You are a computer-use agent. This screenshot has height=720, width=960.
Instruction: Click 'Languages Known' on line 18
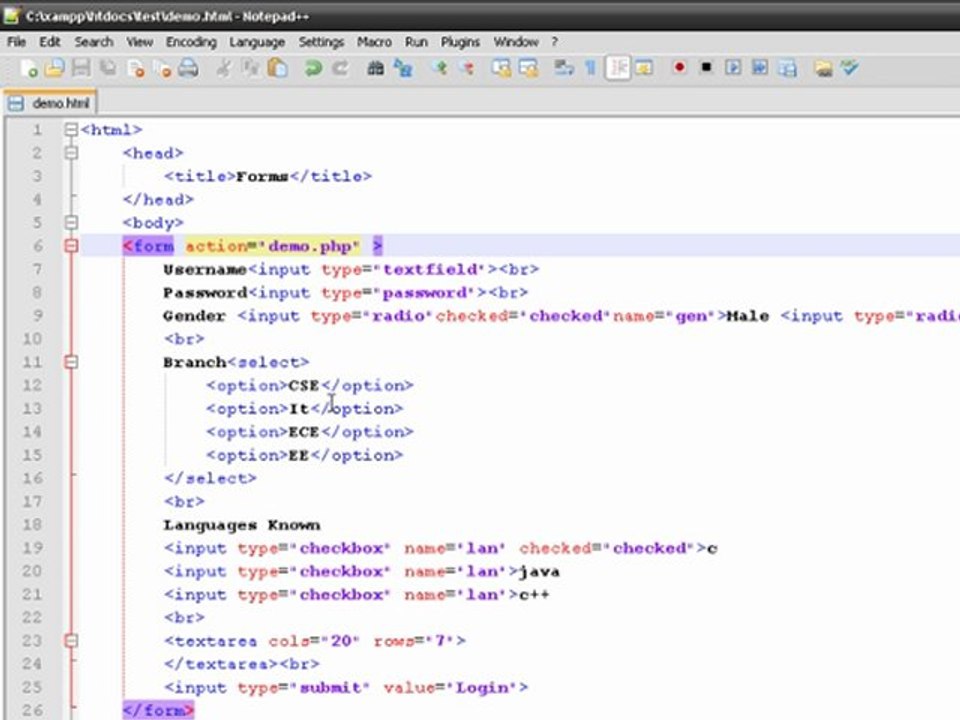241,525
